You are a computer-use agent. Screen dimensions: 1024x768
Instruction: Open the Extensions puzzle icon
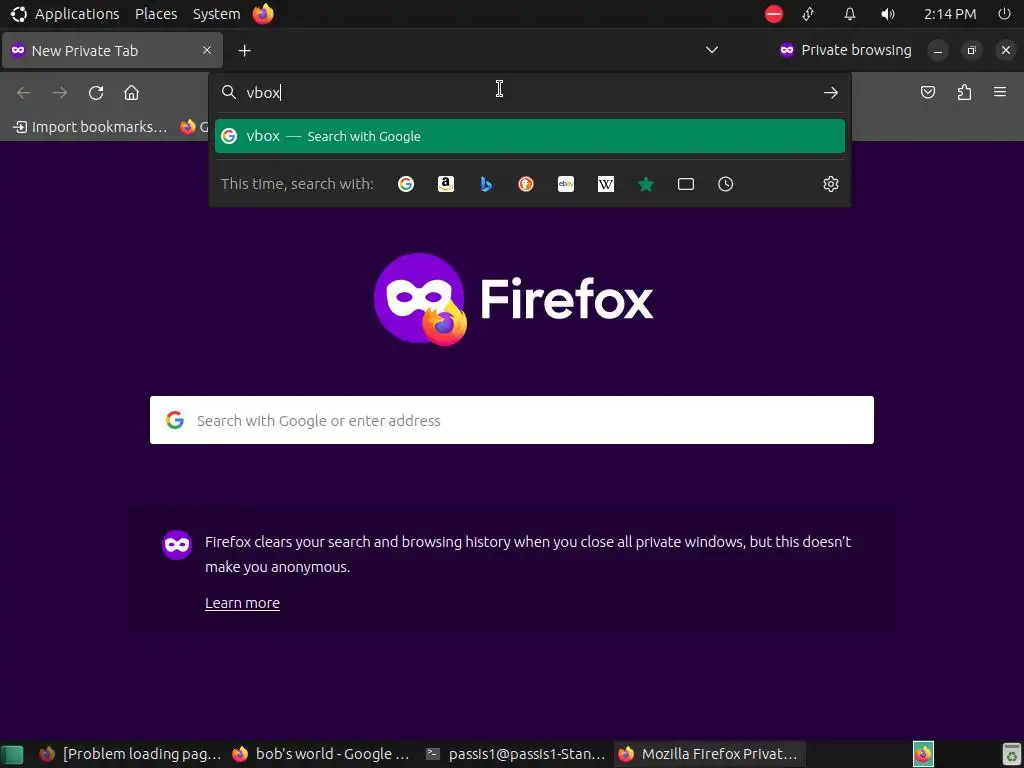(x=964, y=92)
